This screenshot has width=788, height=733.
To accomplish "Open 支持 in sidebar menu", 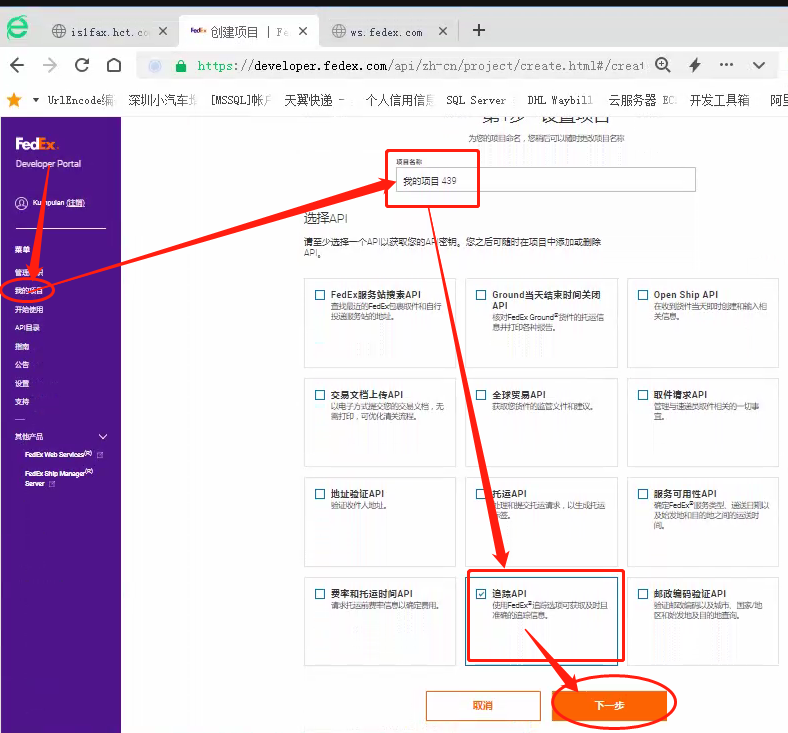I will [x=22, y=401].
